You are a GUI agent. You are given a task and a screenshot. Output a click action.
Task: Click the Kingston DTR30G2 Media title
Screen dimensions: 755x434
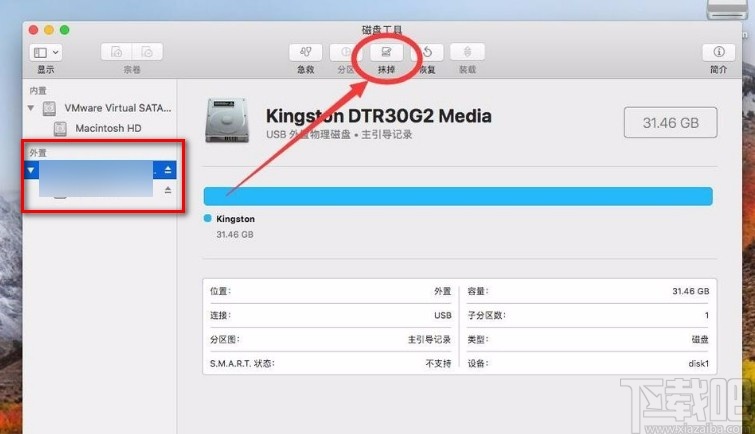378,116
